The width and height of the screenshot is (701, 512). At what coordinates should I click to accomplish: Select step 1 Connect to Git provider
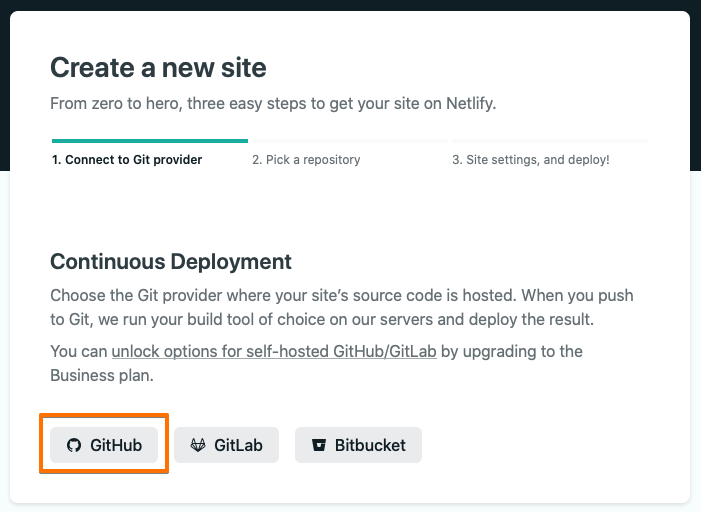pos(127,160)
